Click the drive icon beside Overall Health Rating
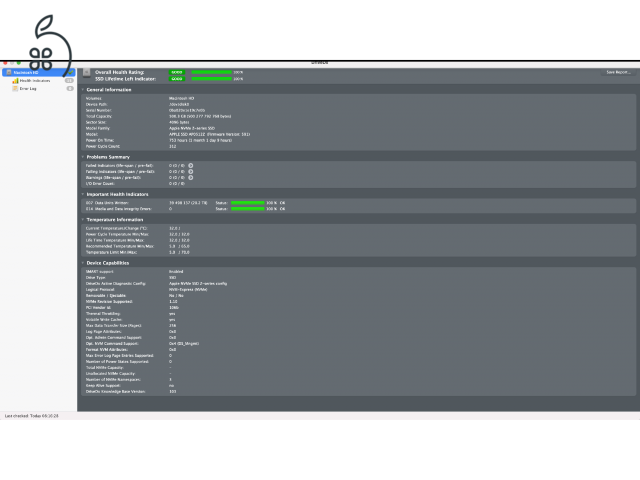Viewport: 640px width, 480px height. click(x=86, y=73)
